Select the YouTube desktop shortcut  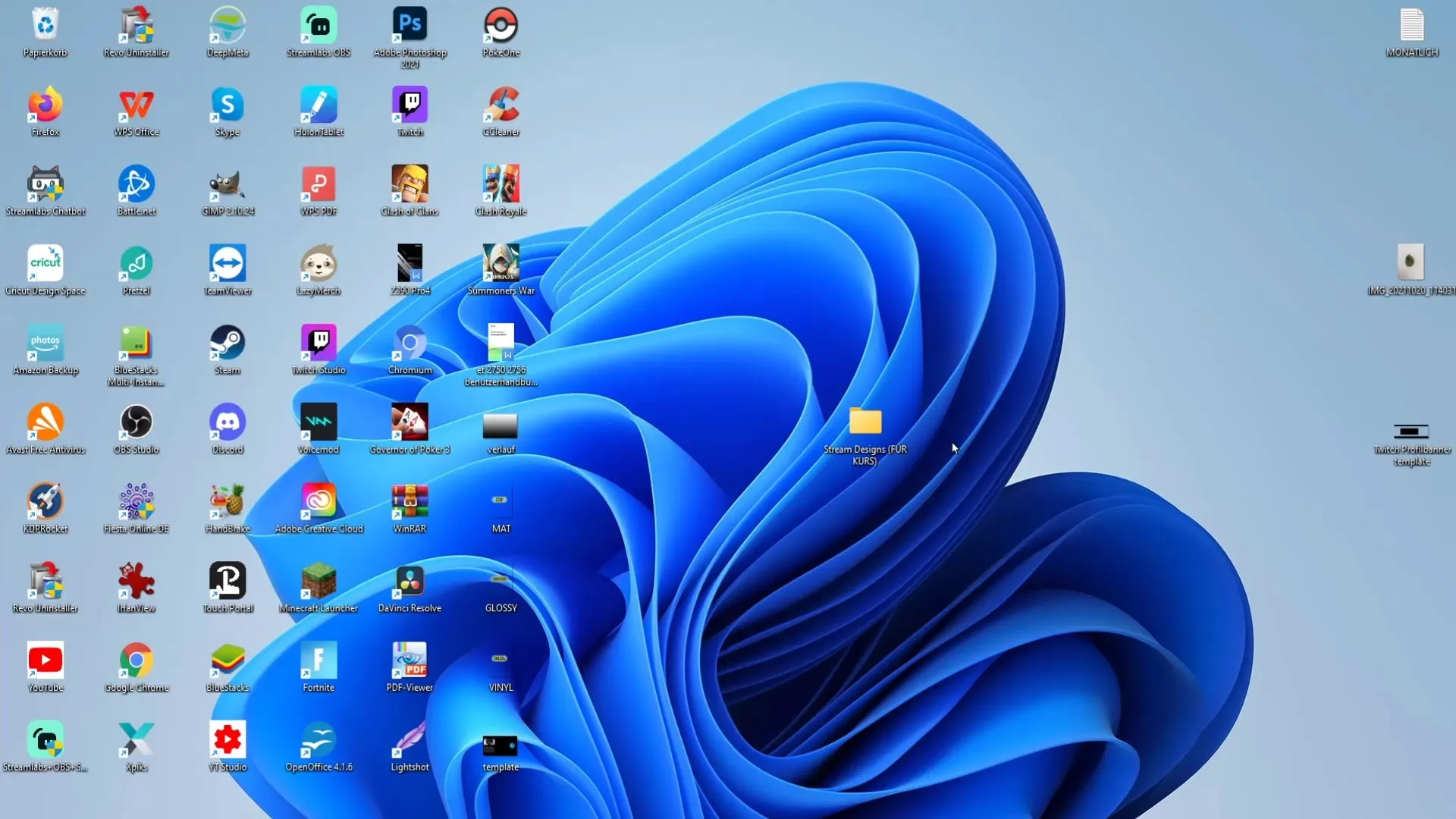[x=45, y=661]
